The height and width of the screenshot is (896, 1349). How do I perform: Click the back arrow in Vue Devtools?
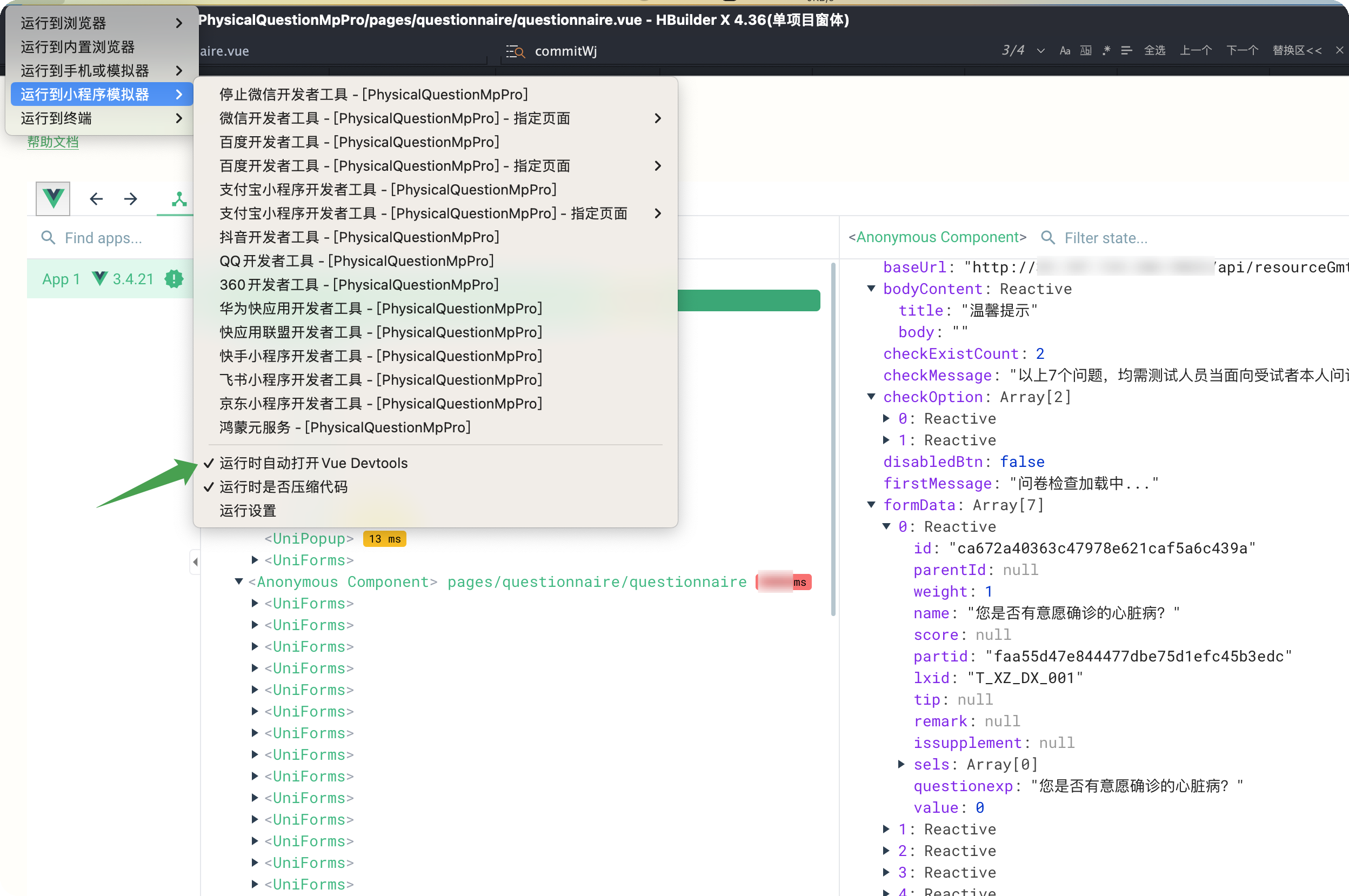[96, 199]
